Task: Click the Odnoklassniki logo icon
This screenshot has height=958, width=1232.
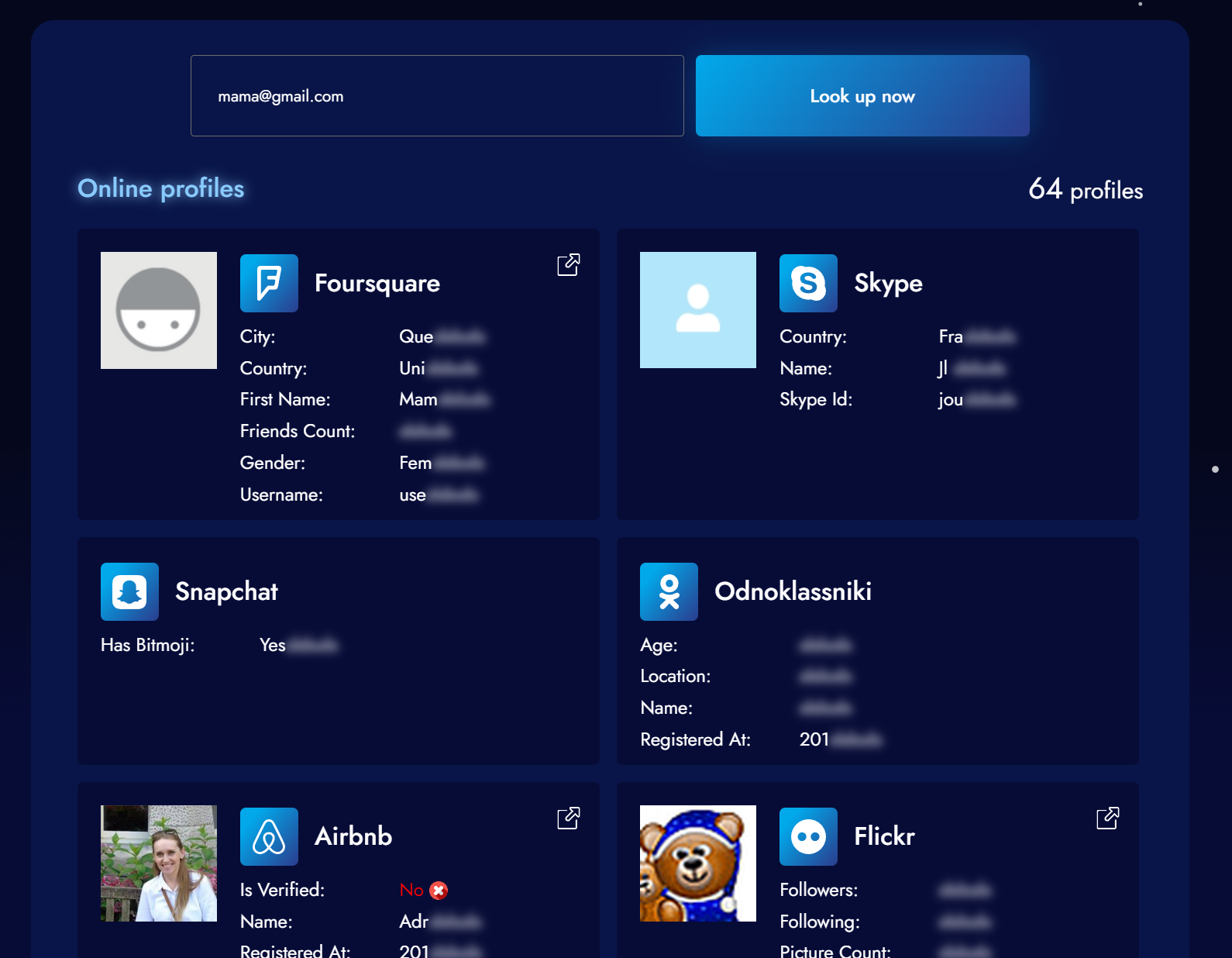Action: (x=669, y=591)
